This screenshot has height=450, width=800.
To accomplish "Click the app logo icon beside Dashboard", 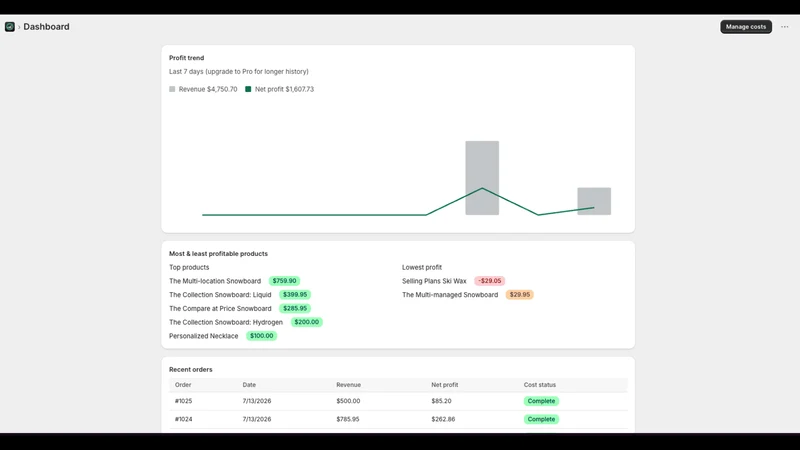I will (x=10, y=27).
